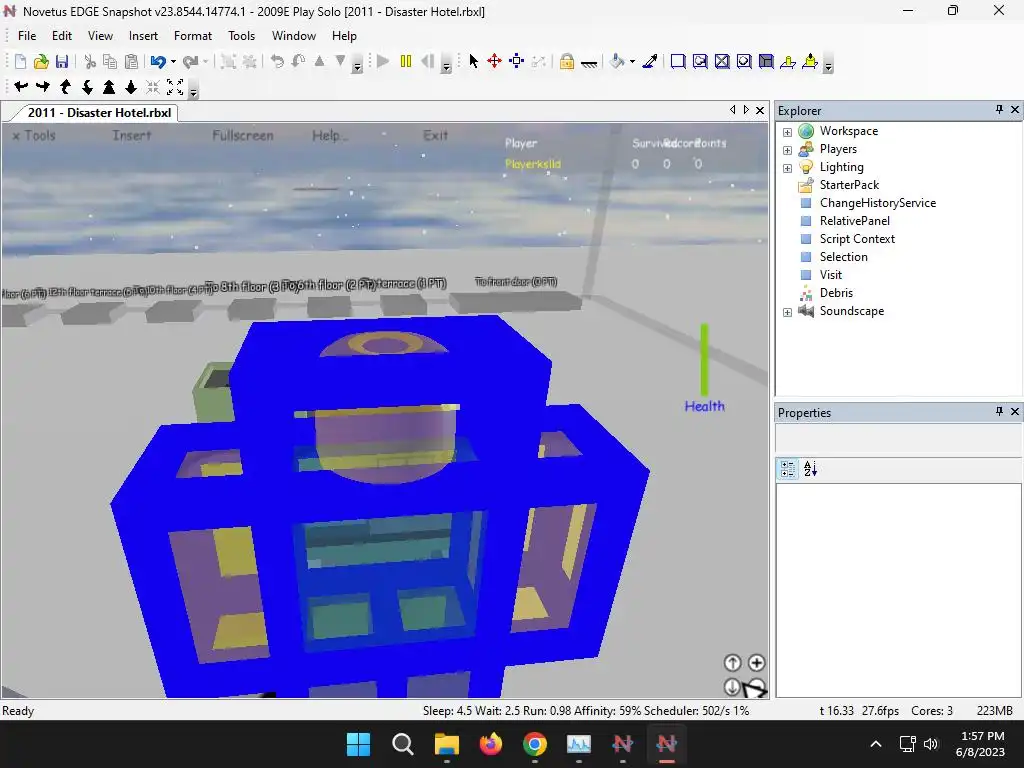Click the Play run button
1024x768 pixels.
click(x=383, y=61)
